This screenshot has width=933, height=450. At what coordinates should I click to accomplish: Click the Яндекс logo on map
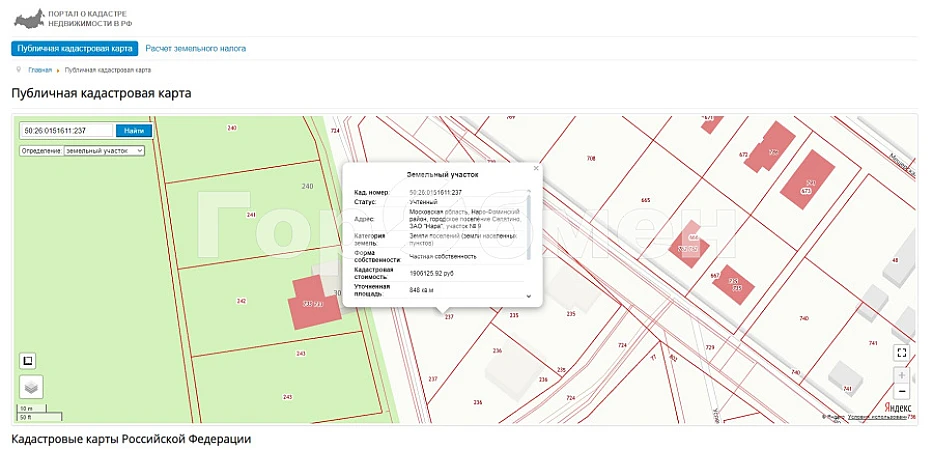click(897, 407)
